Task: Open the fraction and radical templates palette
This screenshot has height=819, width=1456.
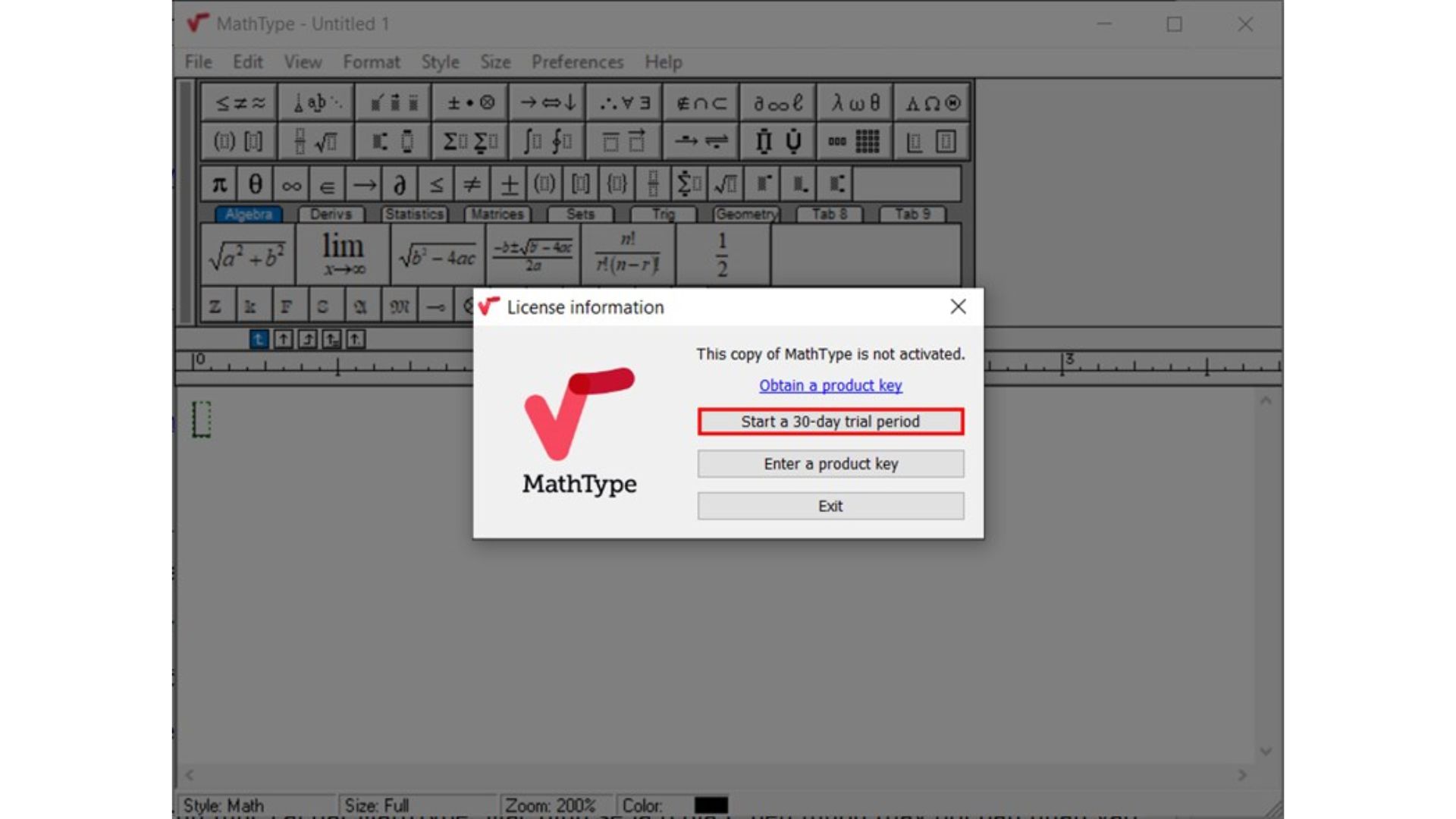Action: click(x=317, y=141)
